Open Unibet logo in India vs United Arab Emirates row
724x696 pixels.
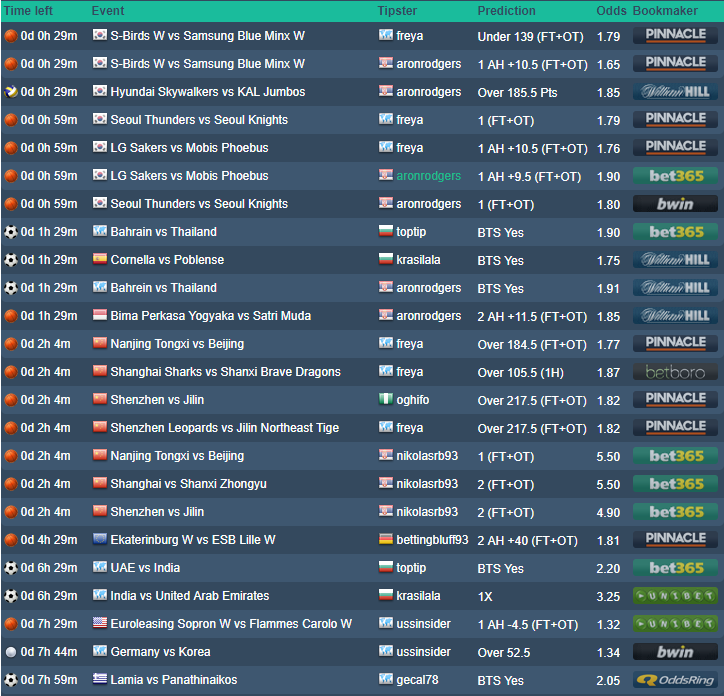675,596
